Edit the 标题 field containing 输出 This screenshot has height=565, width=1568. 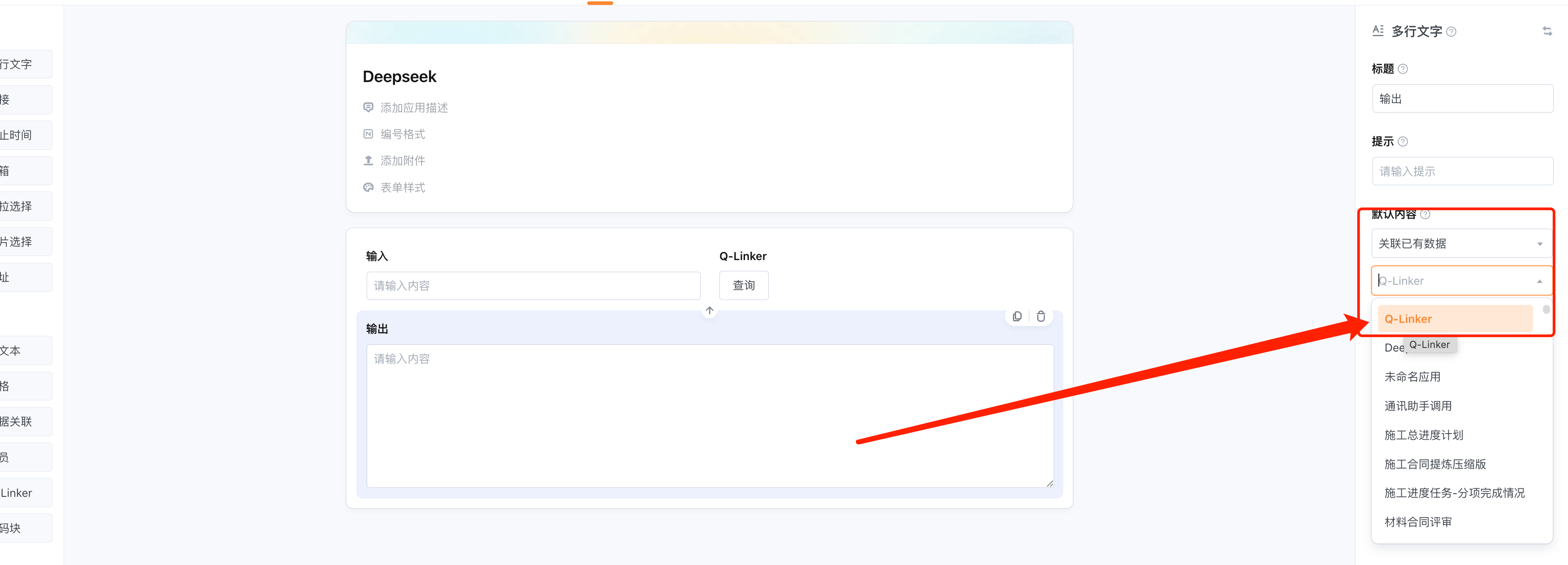coord(1462,99)
